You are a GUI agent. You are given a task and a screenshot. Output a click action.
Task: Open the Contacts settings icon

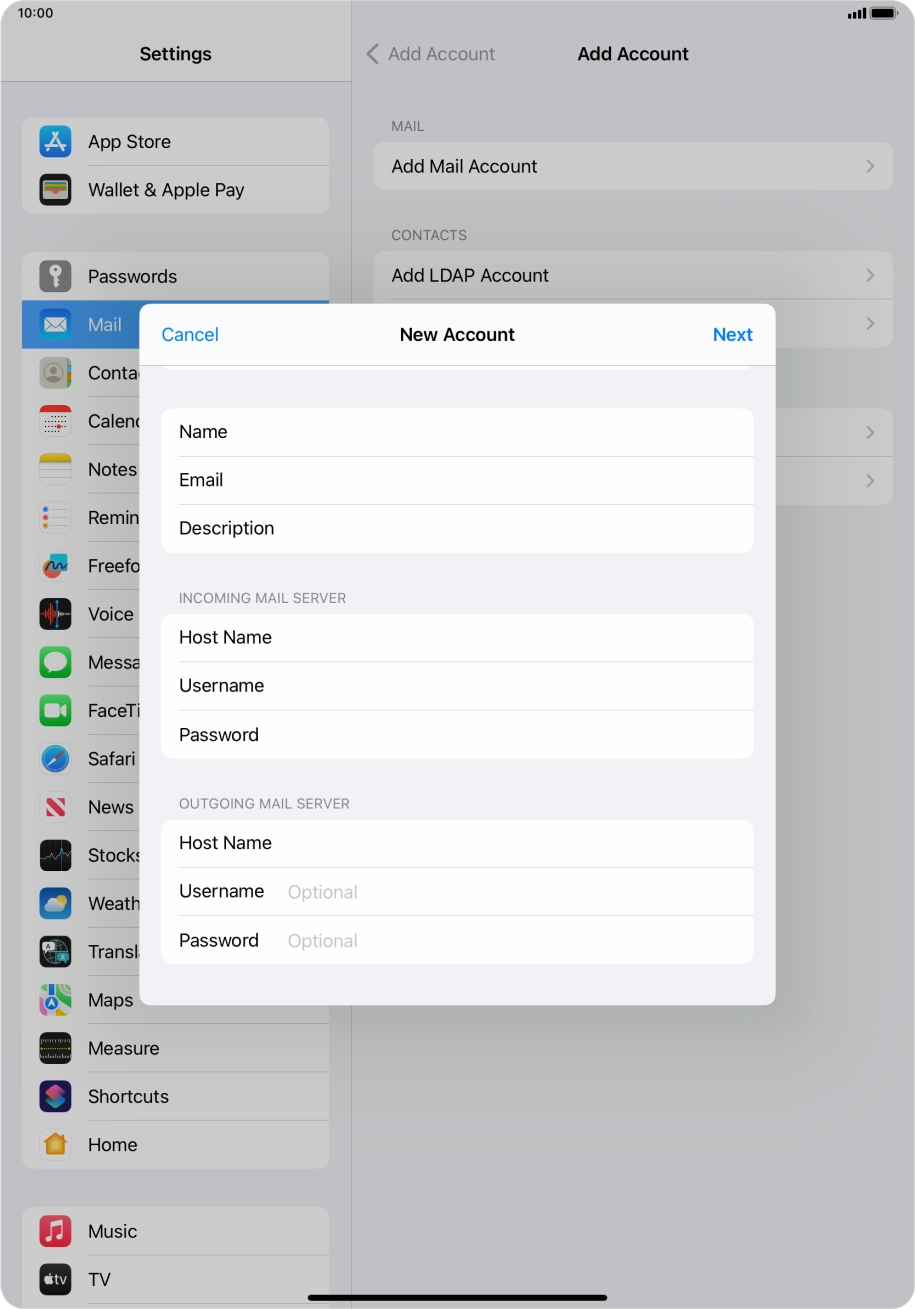55,373
